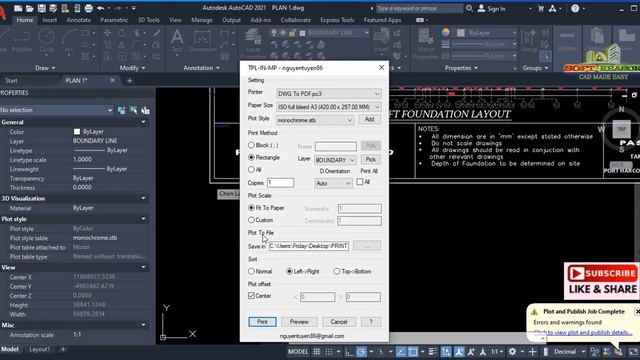
Task: Switch to the Insert ribbon tab
Action: 50,20
